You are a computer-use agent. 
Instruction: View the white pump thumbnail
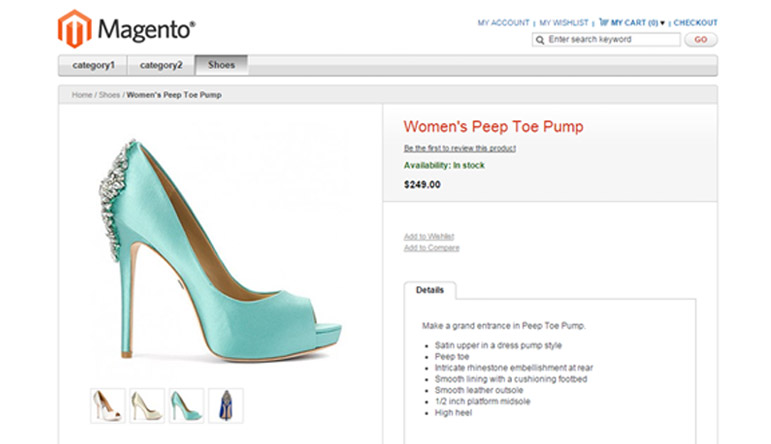(108, 405)
